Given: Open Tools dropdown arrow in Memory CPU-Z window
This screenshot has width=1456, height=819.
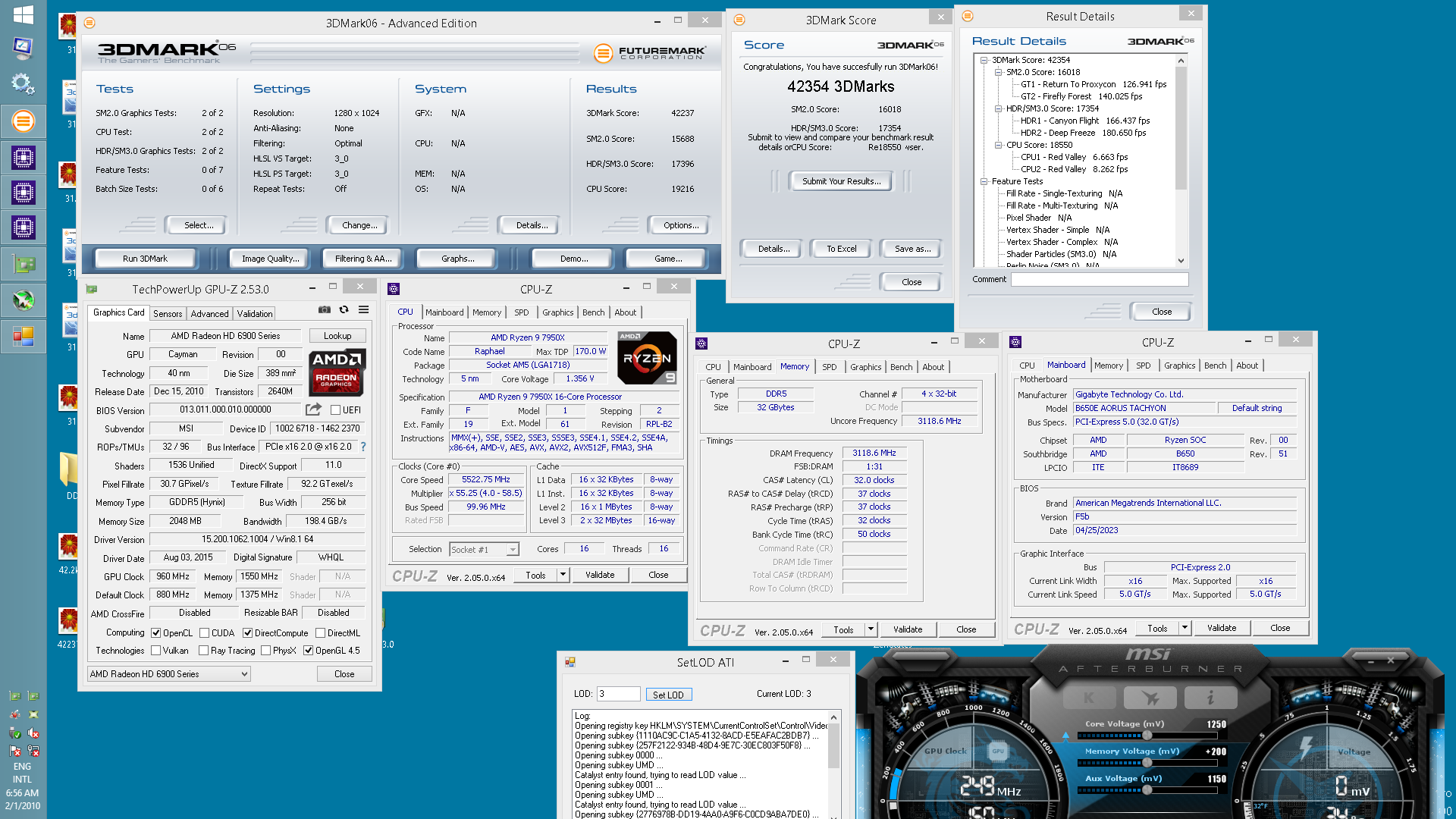Looking at the screenshot, I should (x=871, y=629).
